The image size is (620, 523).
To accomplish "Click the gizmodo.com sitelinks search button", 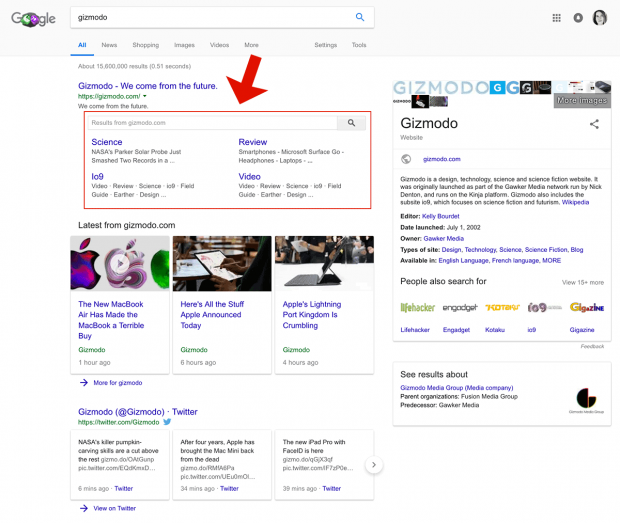I will (x=351, y=123).
